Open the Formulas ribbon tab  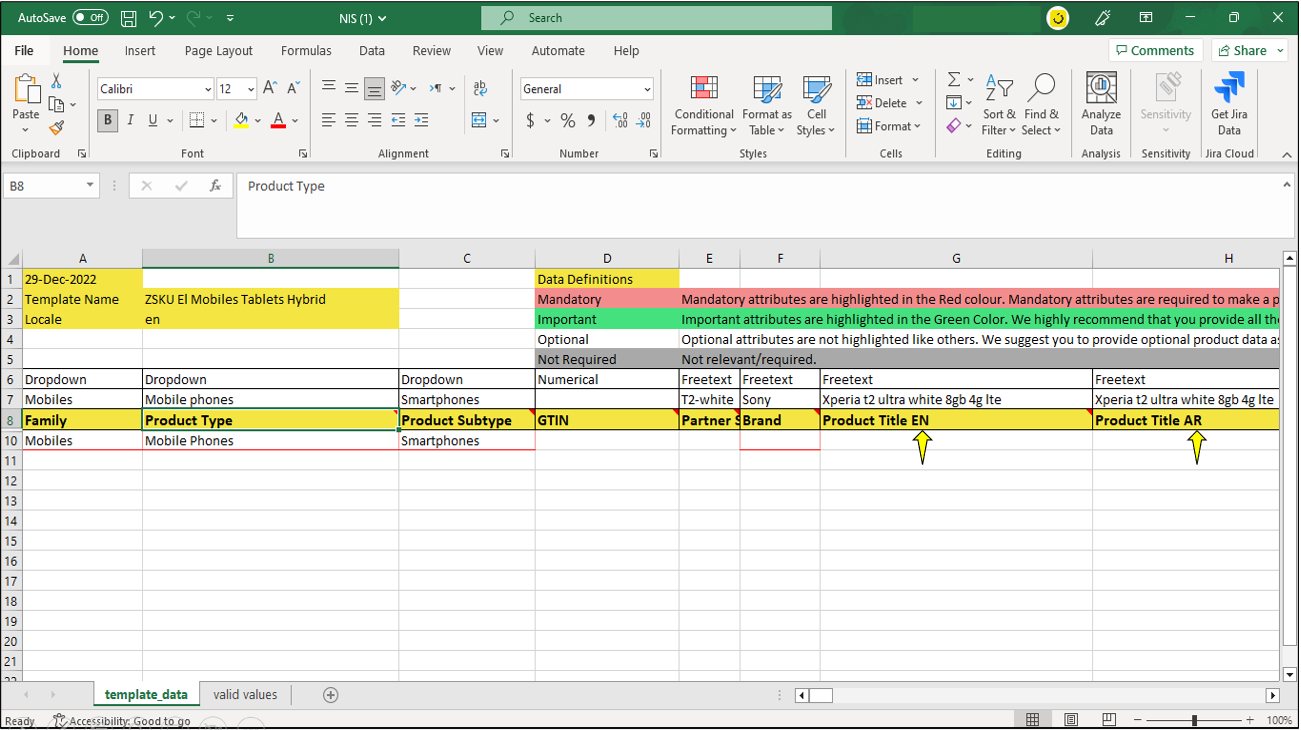pyautogui.click(x=306, y=51)
